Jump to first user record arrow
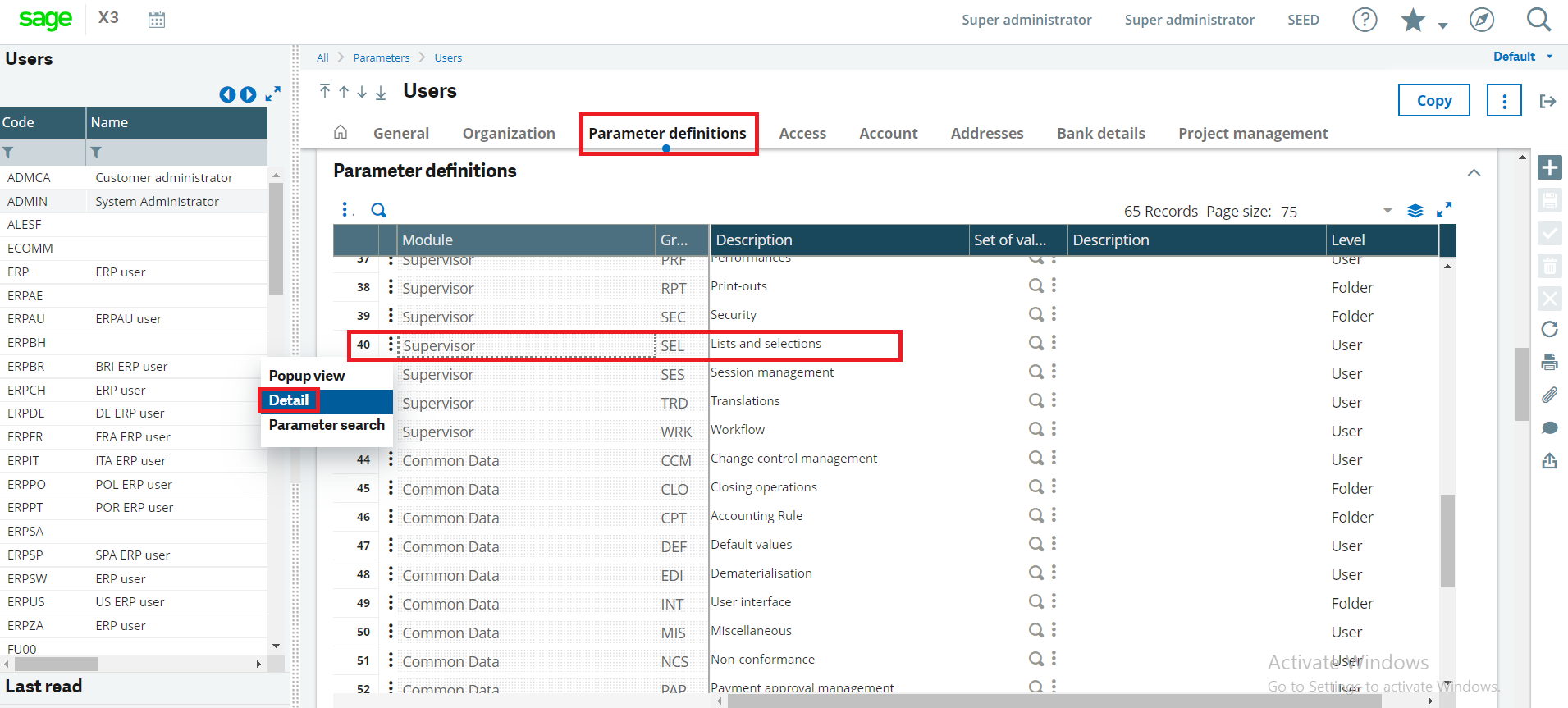 point(325,91)
